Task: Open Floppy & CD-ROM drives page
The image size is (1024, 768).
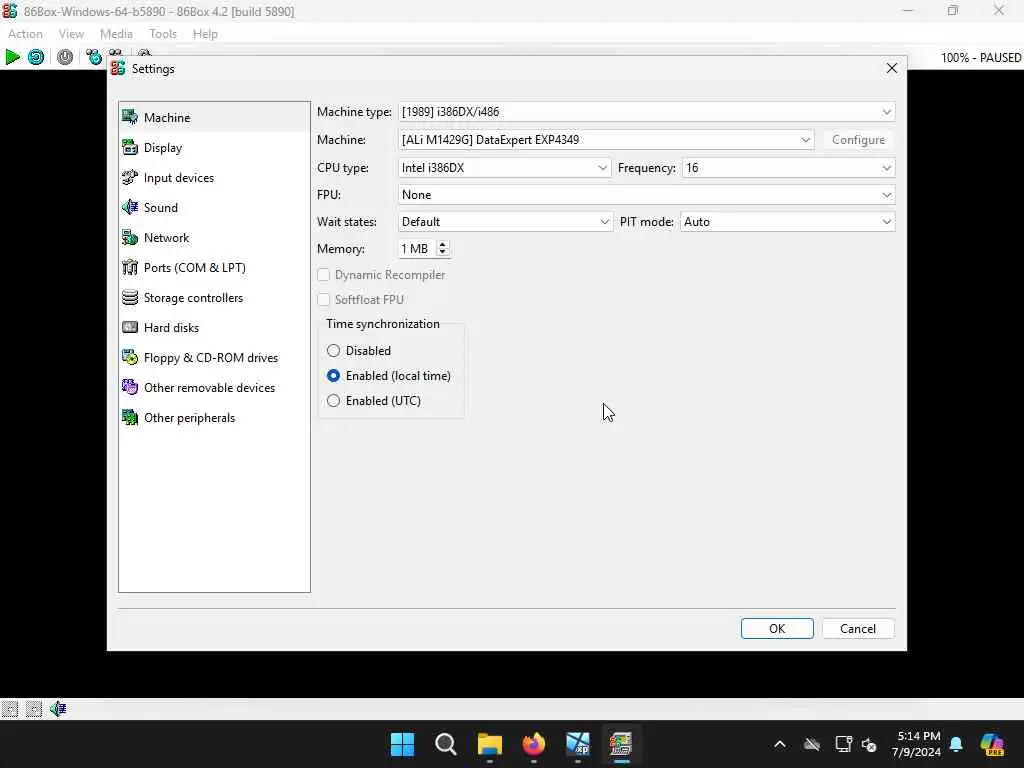Action: pyautogui.click(x=214, y=358)
